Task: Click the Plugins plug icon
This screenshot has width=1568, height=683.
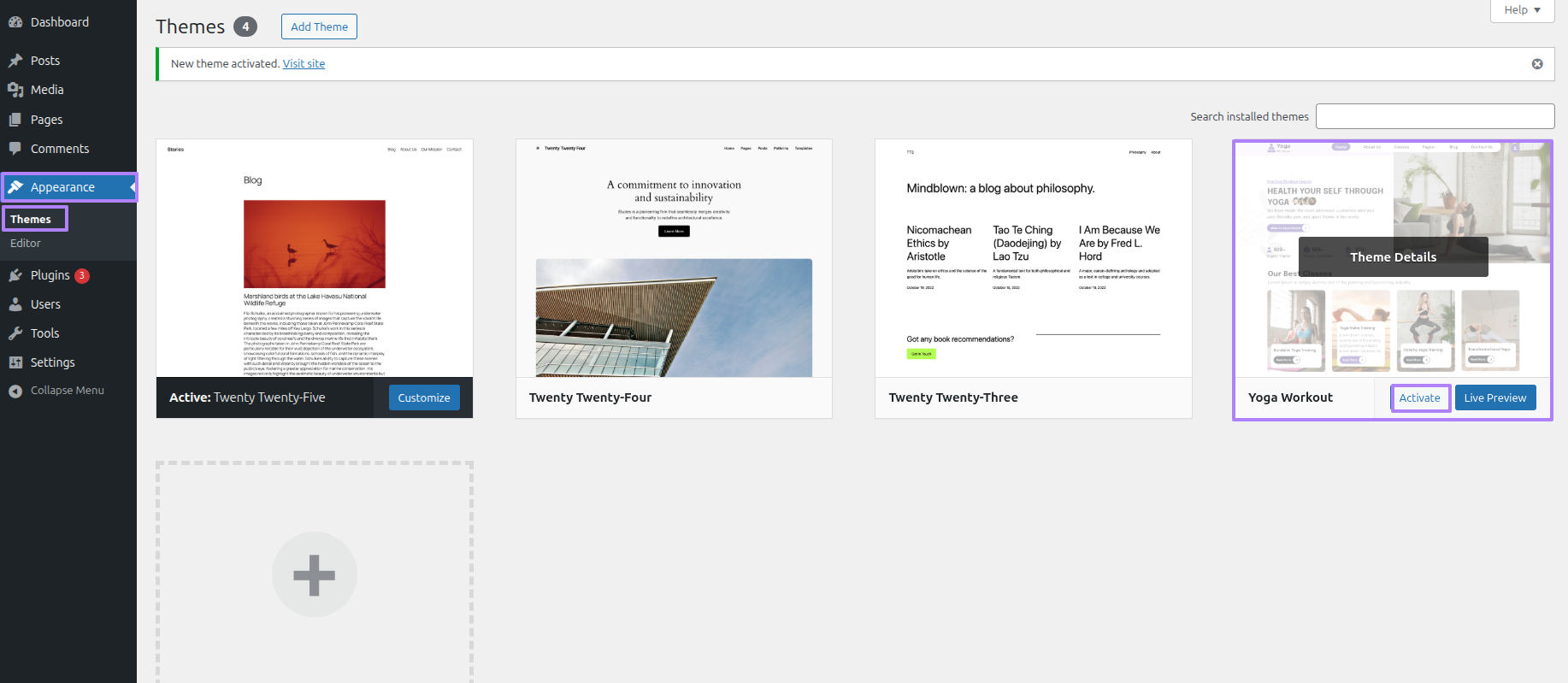Action: point(15,275)
